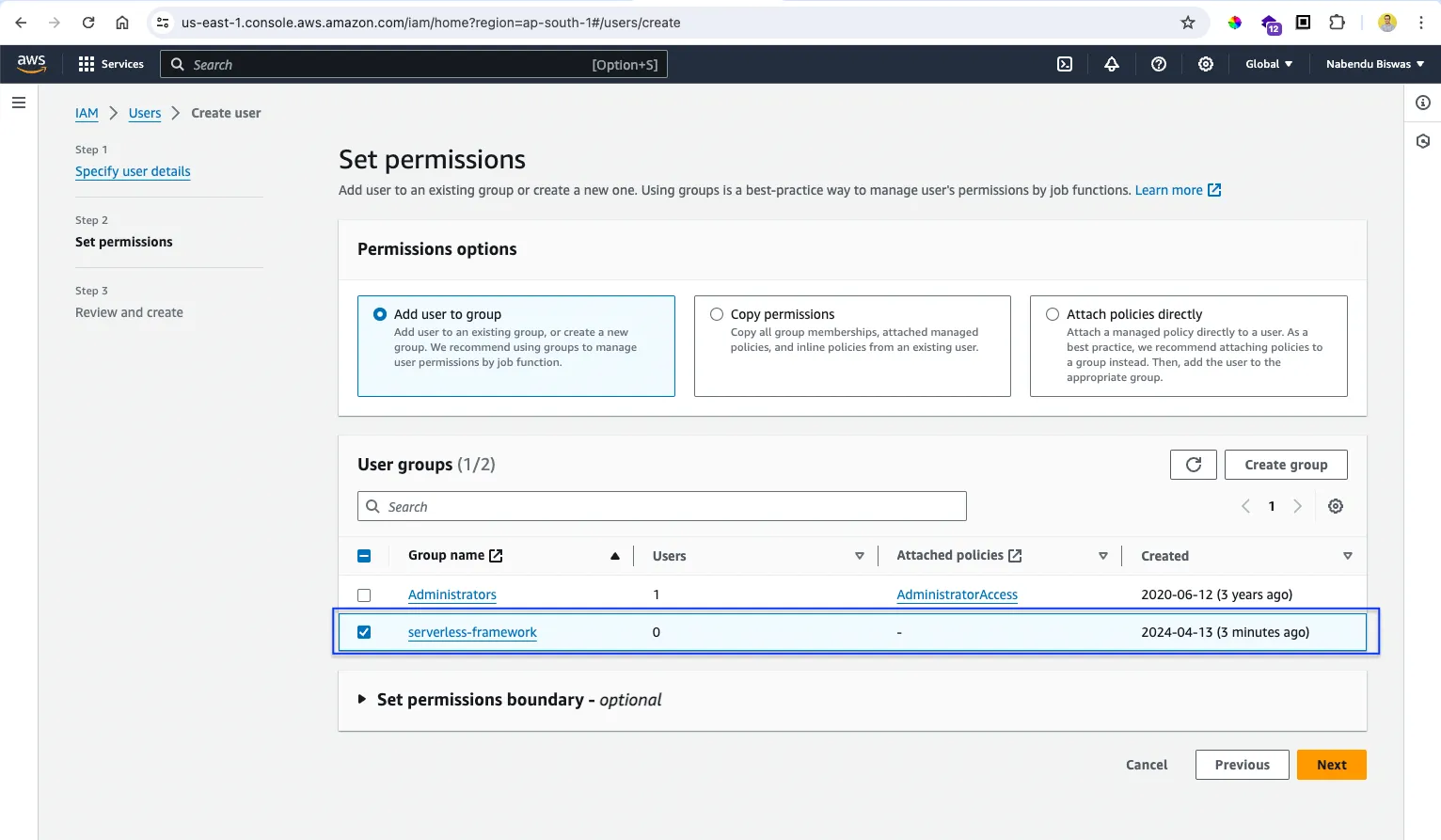Viewport: 1441px width, 840px height.
Task: Click the site info icon in address bar
Action: [x=163, y=23]
